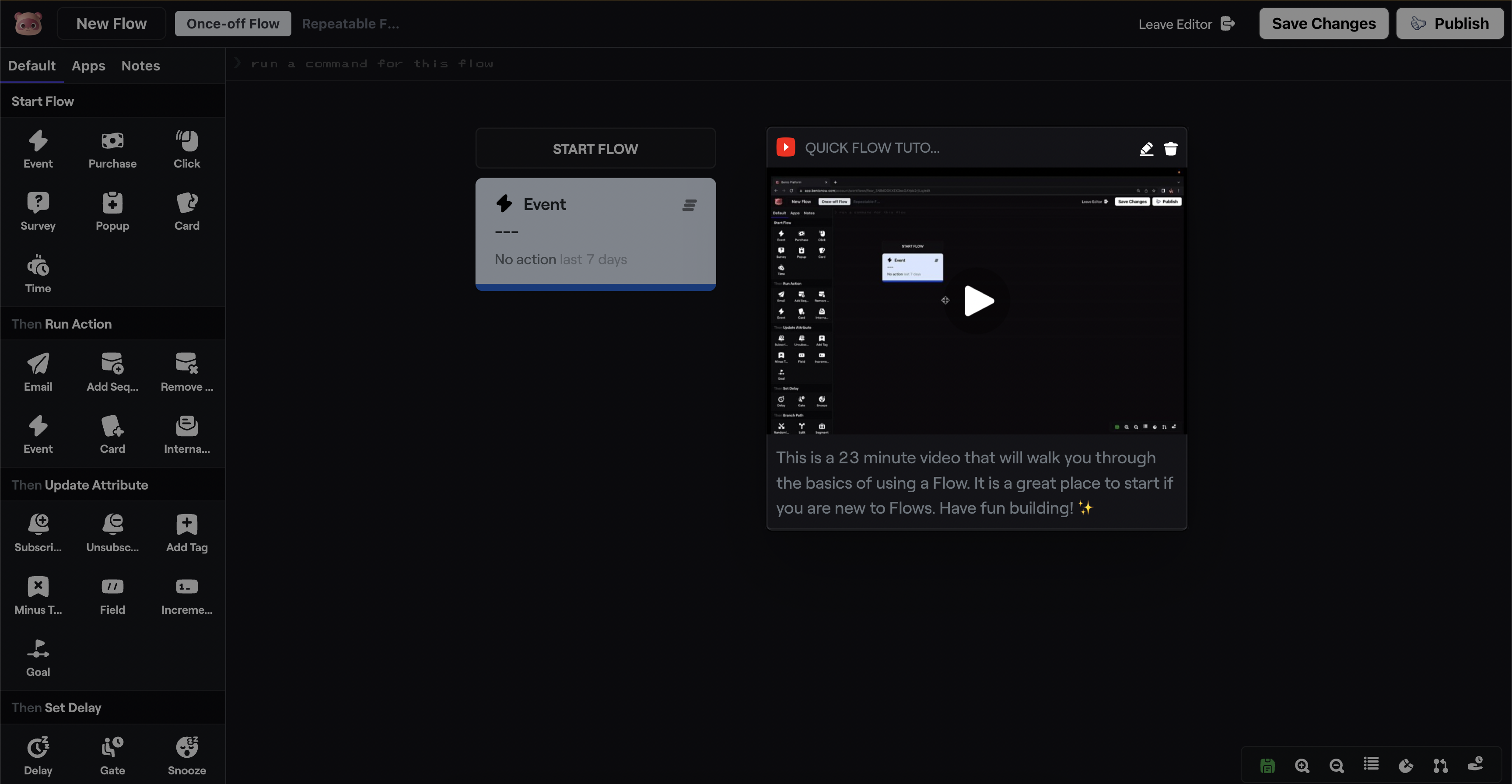Edit the Quick Flow Tutorial note
This screenshot has width=1512, height=784.
[x=1146, y=148]
